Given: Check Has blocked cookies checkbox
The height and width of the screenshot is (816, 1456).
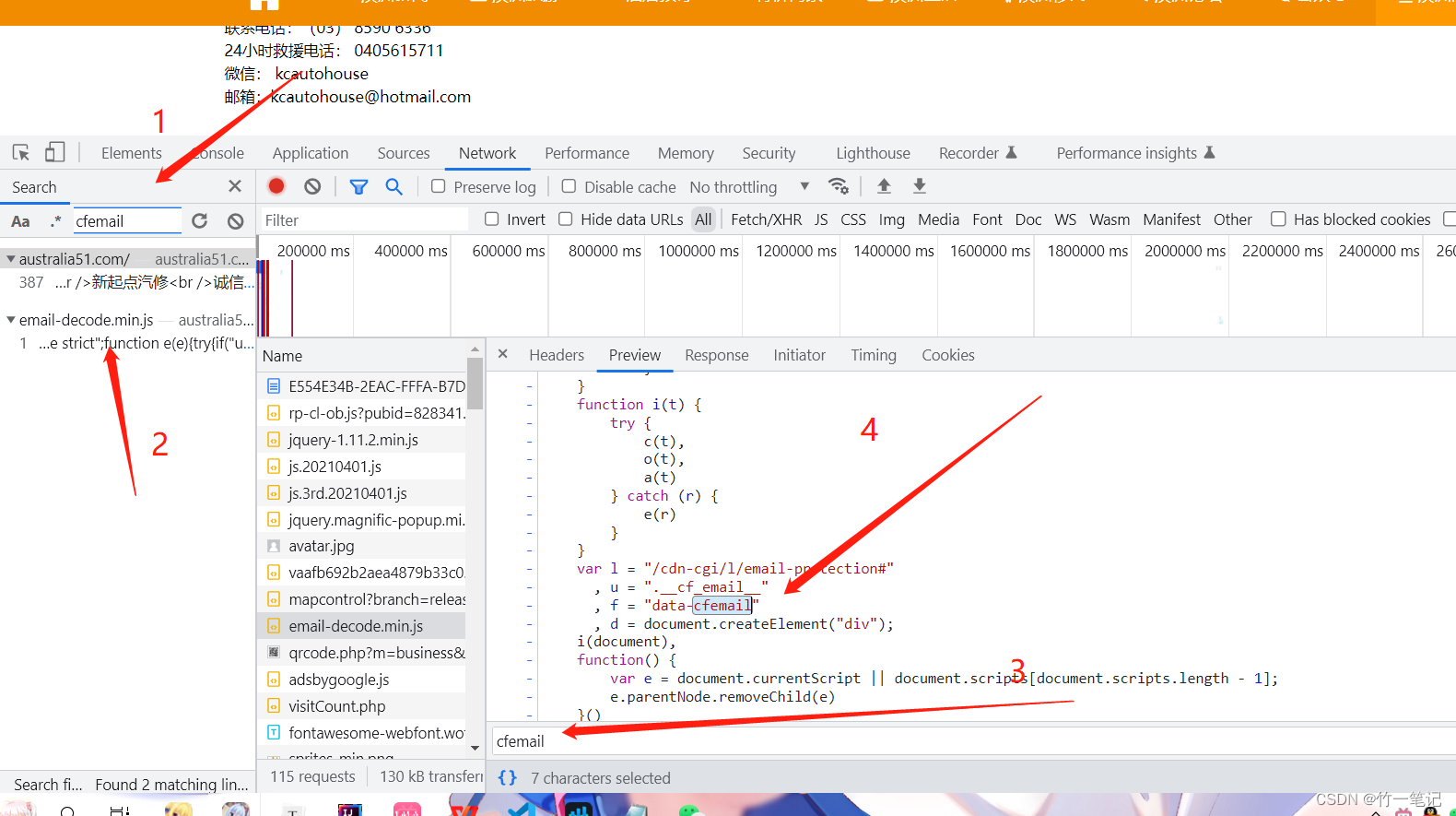Looking at the screenshot, I should (1278, 219).
